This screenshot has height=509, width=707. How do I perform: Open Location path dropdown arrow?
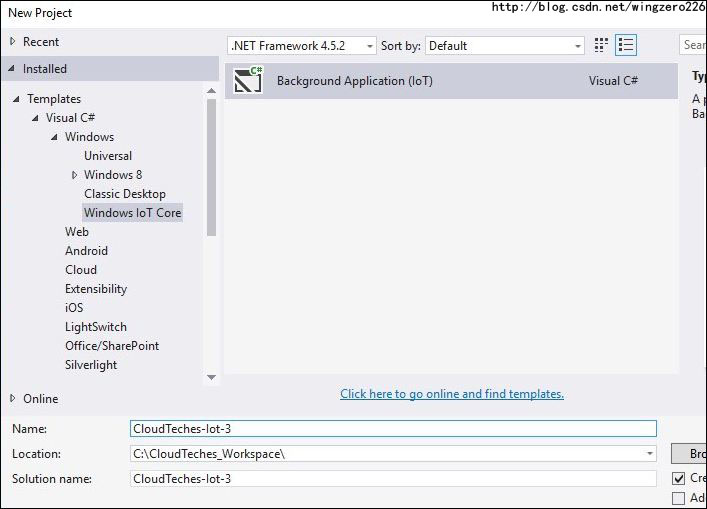point(650,454)
